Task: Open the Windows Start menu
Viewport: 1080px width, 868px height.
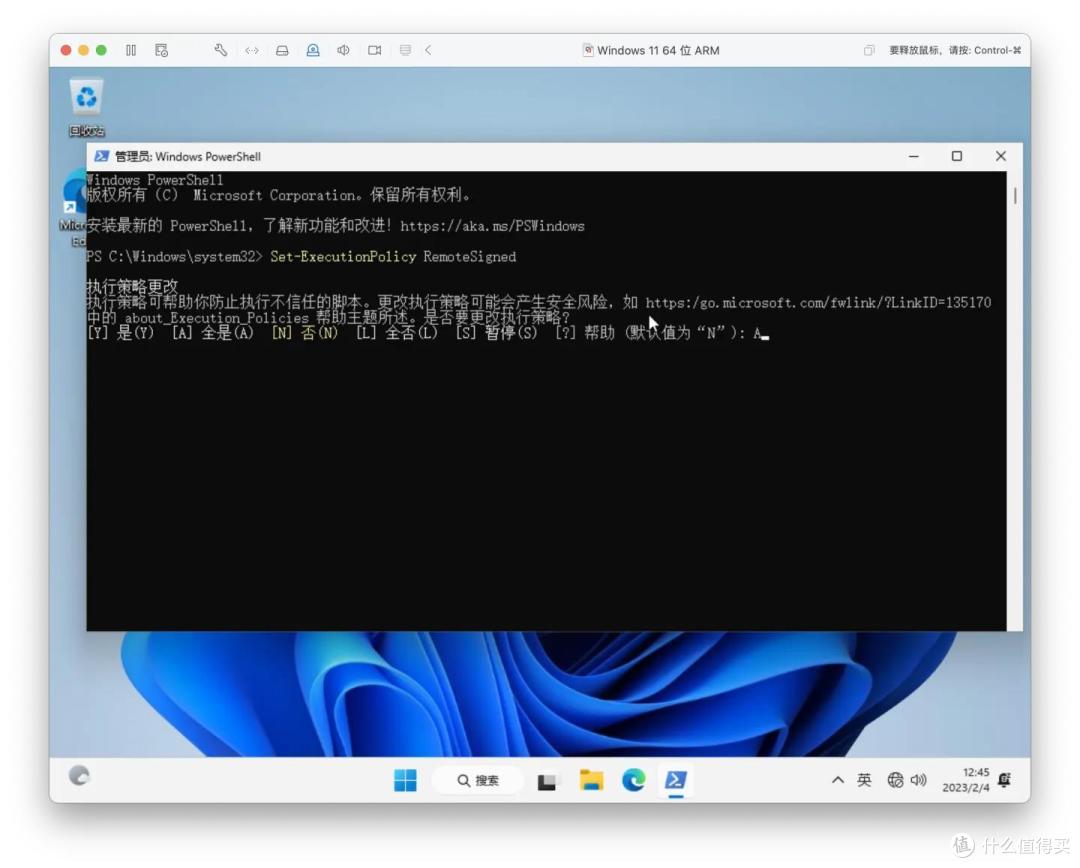Action: point(405,781)
